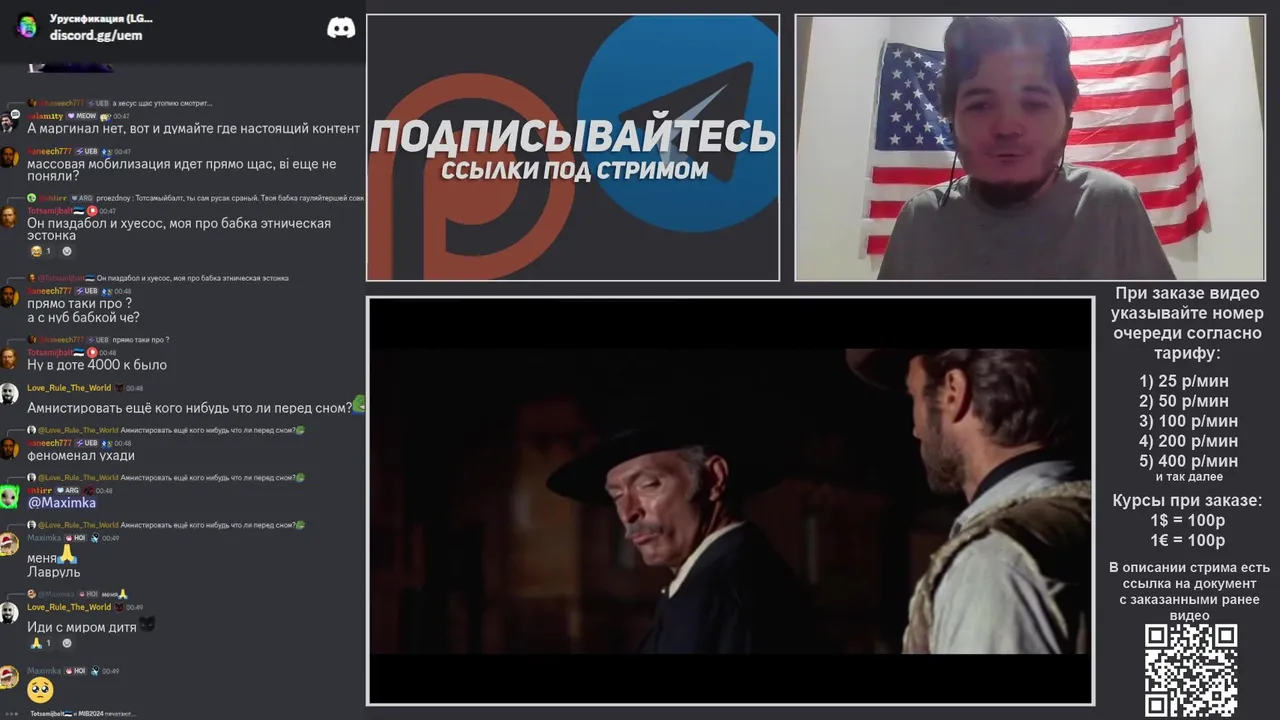Click the western movie video panel
The image size is (1280, 720).
(x=730, y=501)
